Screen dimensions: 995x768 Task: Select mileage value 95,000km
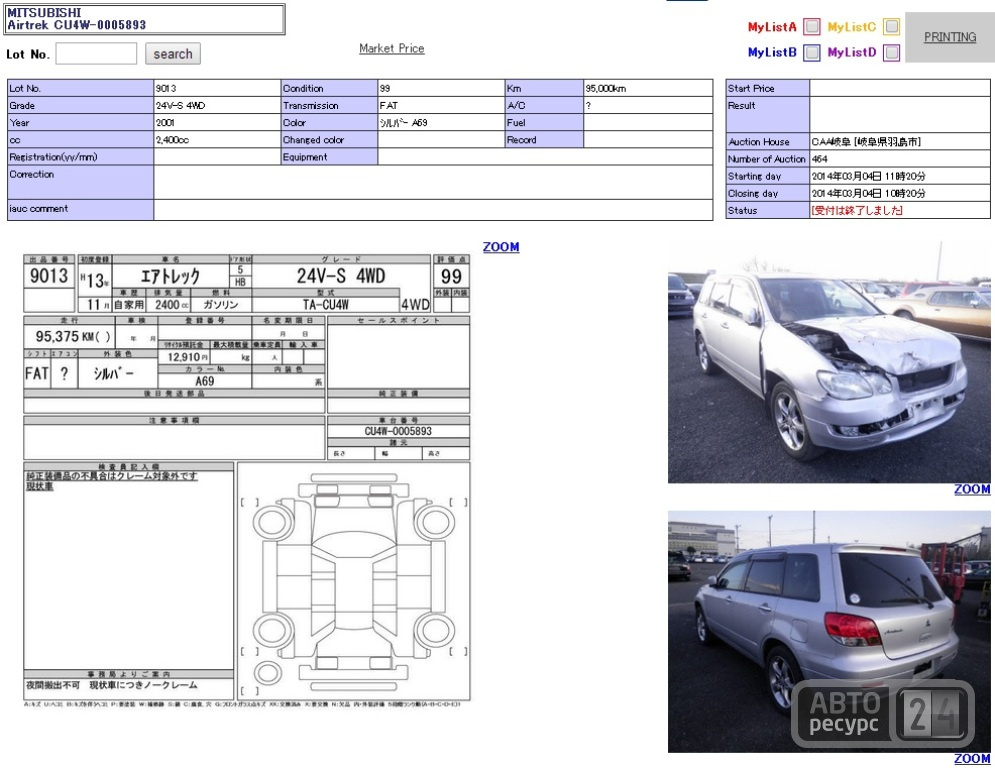point(605,88)
